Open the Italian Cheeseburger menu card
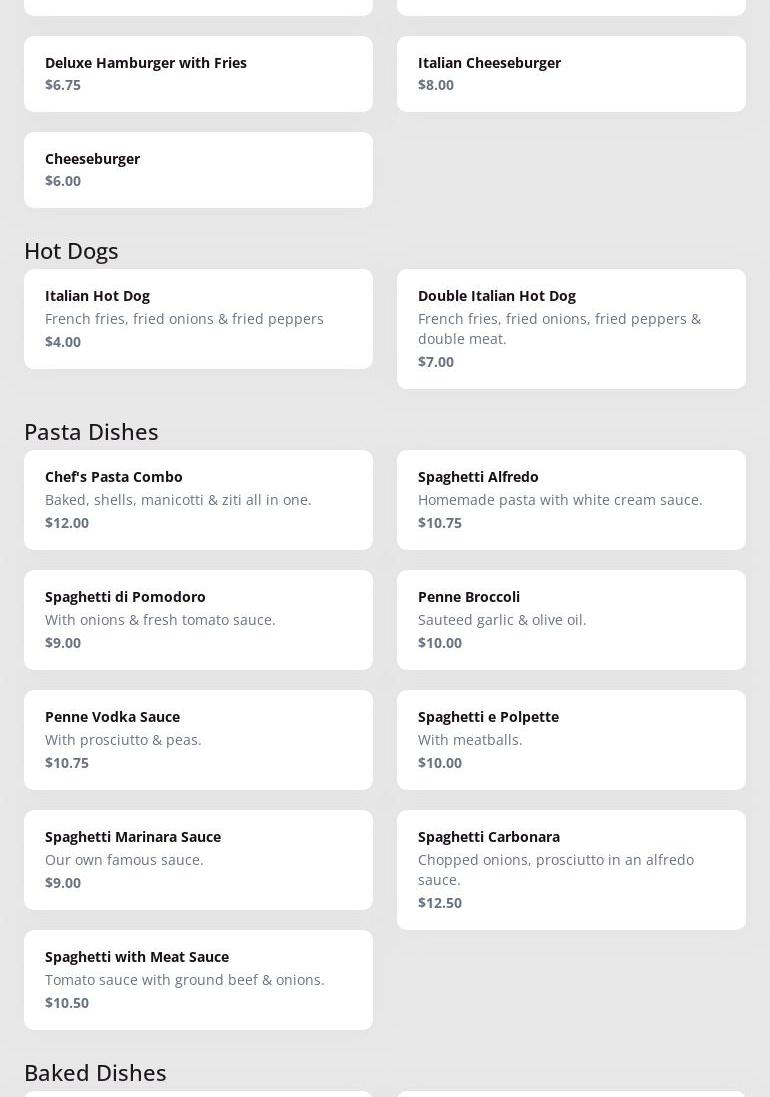 pos(571,74)
